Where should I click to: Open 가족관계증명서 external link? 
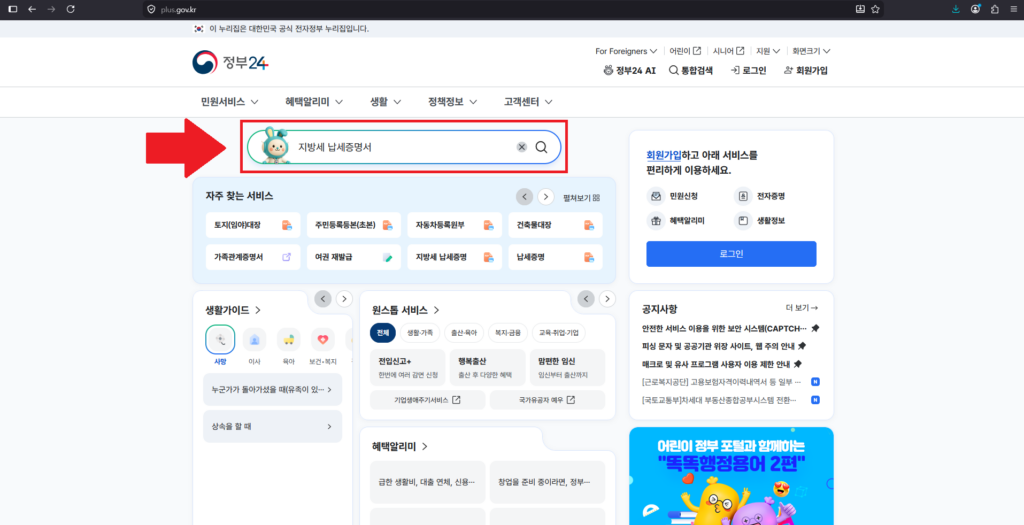point(253,257)
